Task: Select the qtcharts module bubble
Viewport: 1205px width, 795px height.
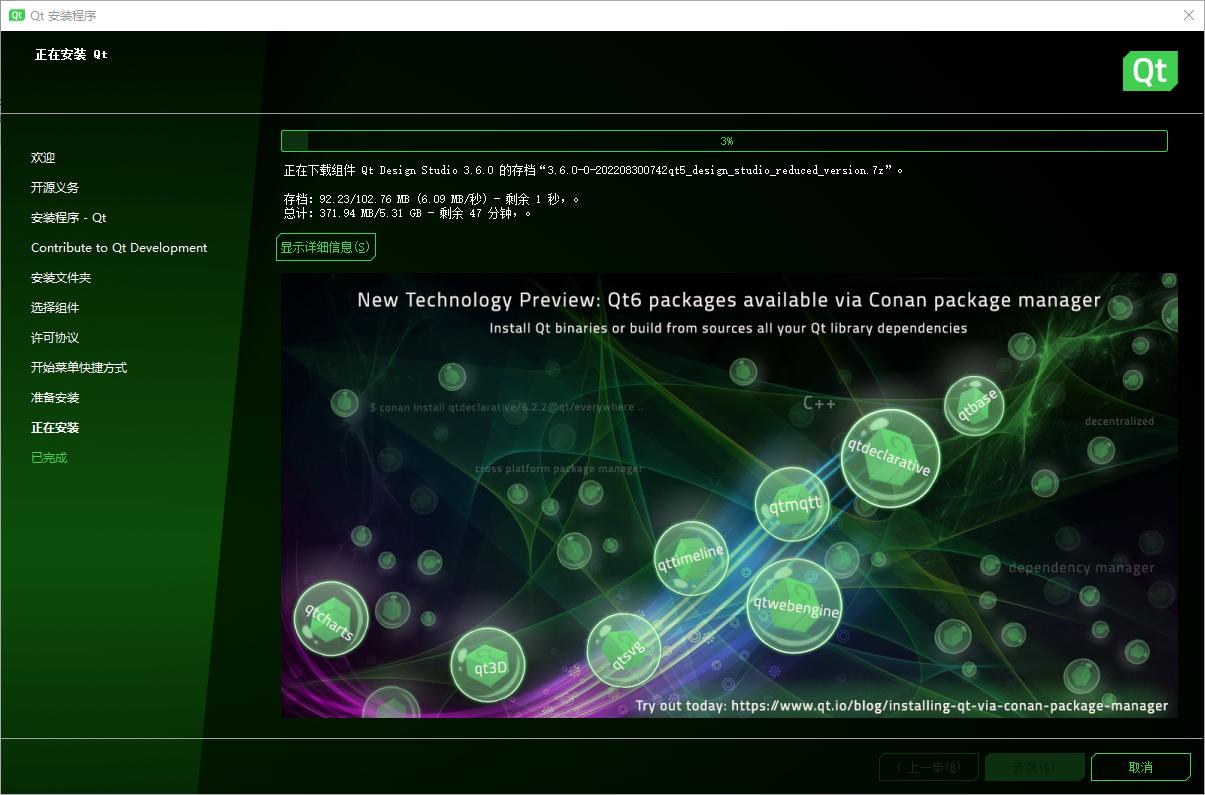Action: (329, 618)
